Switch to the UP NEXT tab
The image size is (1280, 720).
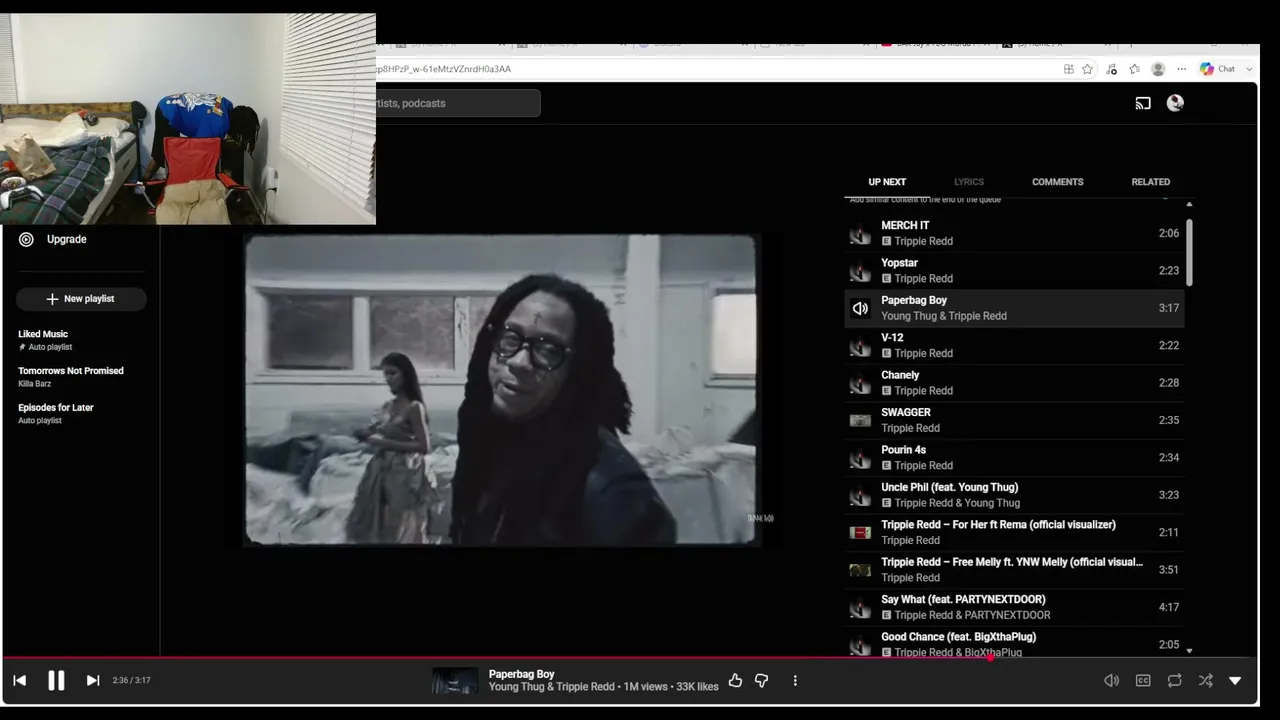click(x=887, y=182)
